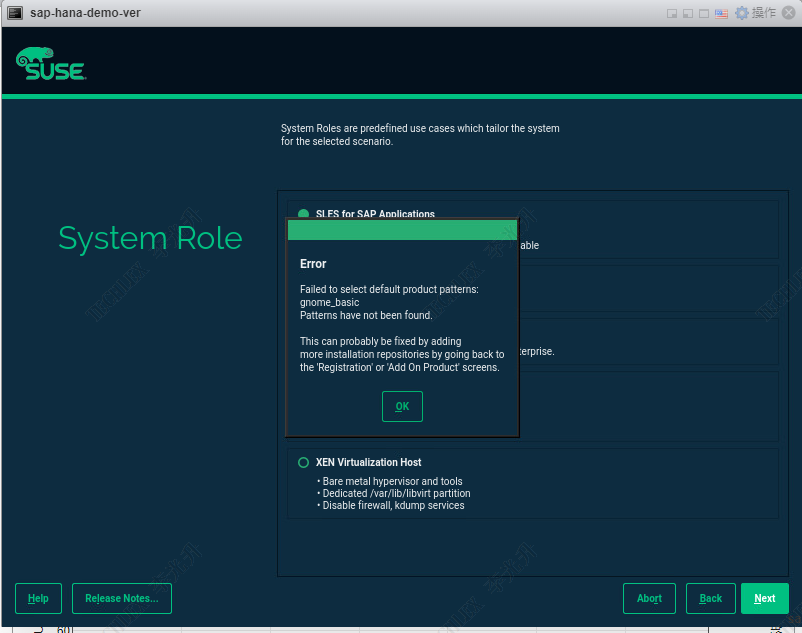Select SLES for SAP Applications radio button
Viewport: 802px width, 633px height.
tap(303, 213)
